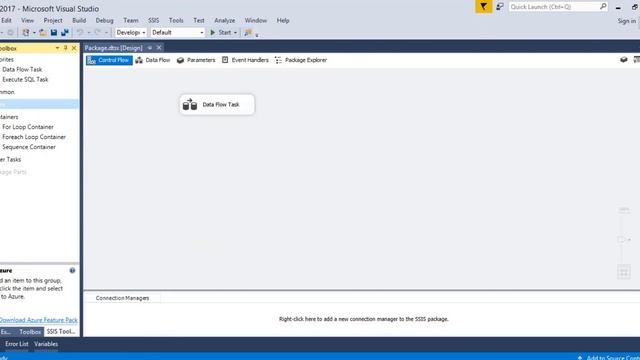This screenshot has width=640, height=360.
Task: Click Add to Source Control in the status bar
Action: click(x=608, y=357)
